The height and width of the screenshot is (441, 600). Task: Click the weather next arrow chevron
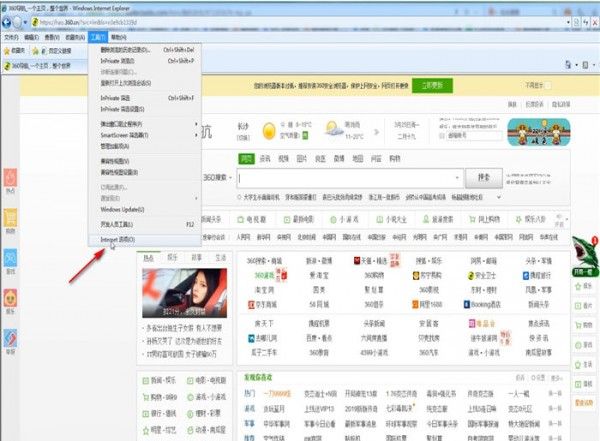[377, 132]
